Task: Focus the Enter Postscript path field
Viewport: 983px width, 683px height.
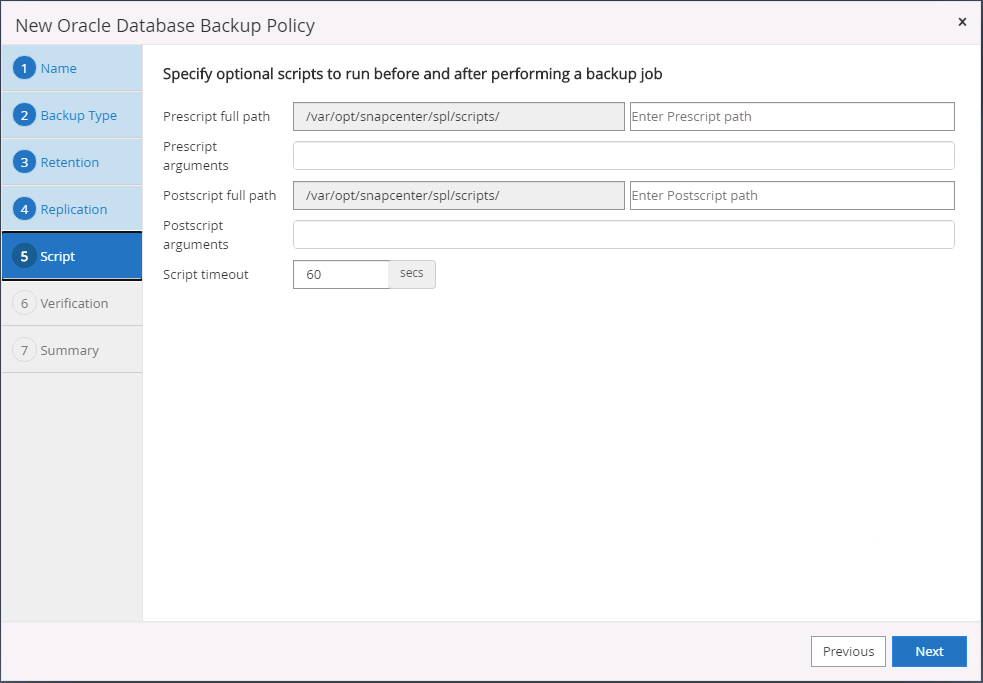Action: tap(791, 196)
